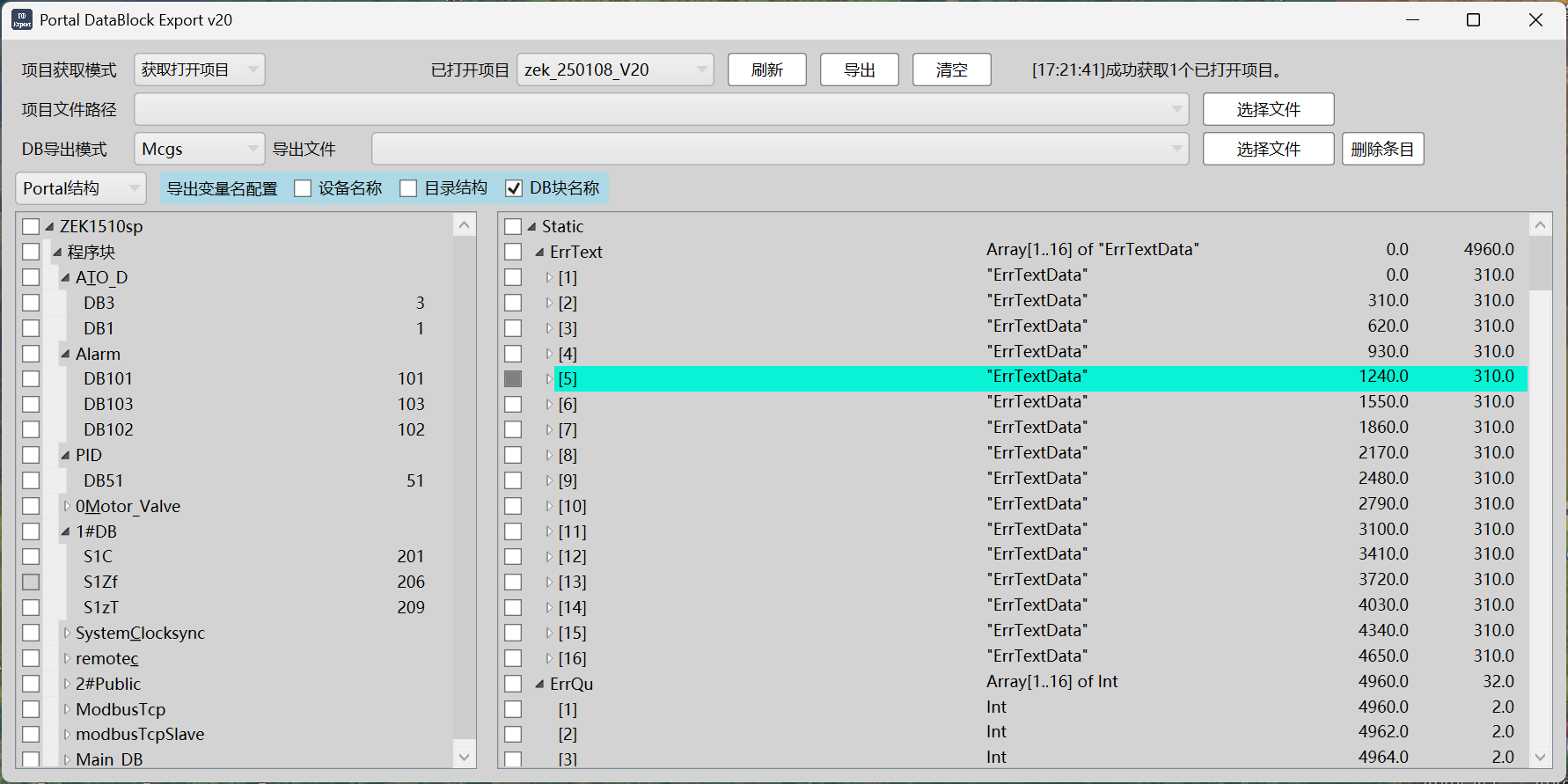Viewport: 1568px width, 784px height.
Task: Expand the 0Motor_Valve tree node
Action: (66, 506)
